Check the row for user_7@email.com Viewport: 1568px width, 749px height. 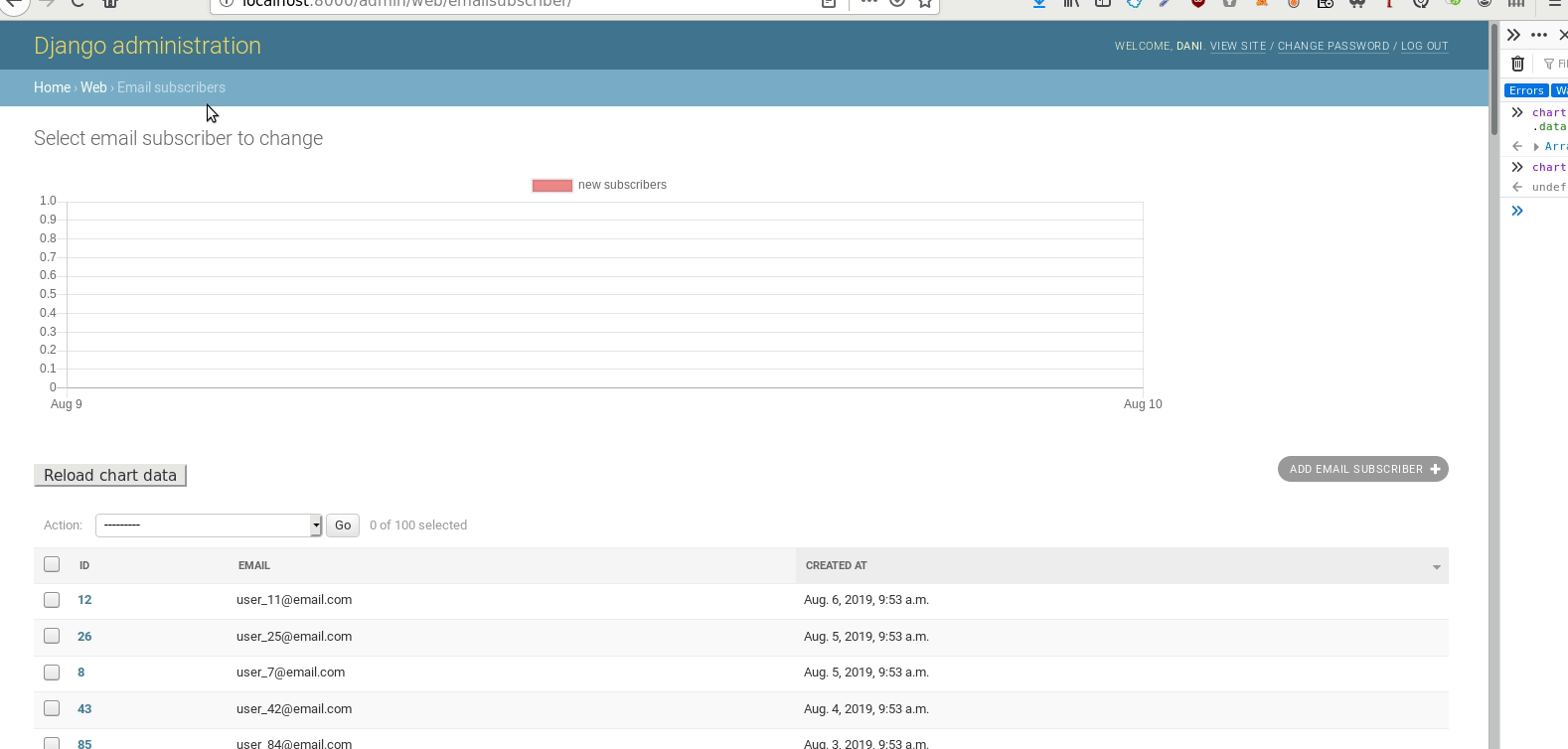click(52, 673)
